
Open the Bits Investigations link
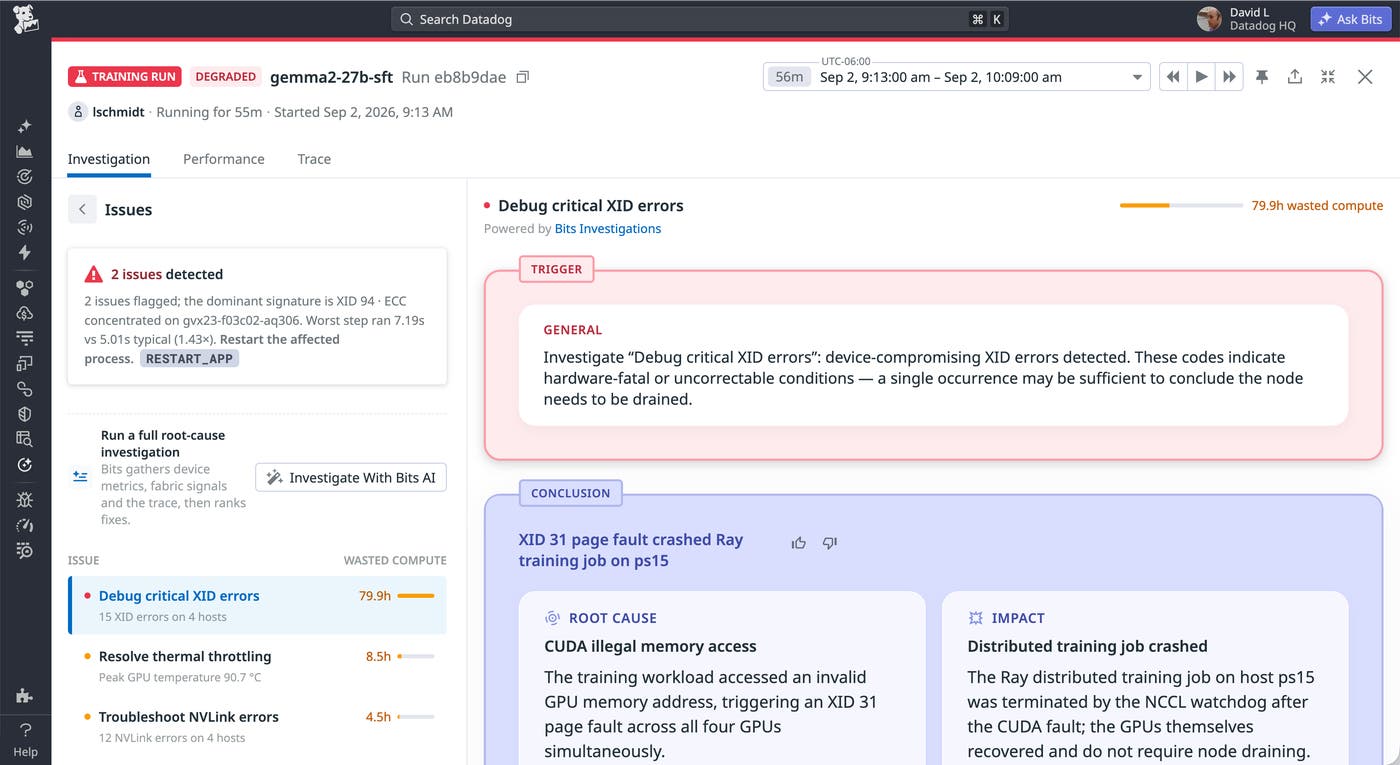[608, 229]
